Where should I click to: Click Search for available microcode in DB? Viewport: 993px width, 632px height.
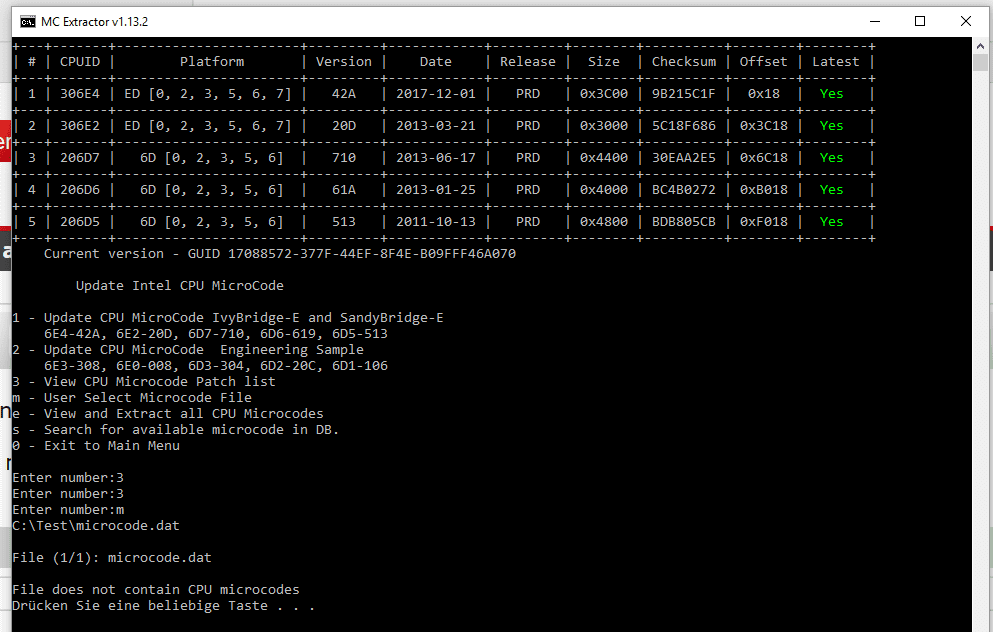coord(175,429)
